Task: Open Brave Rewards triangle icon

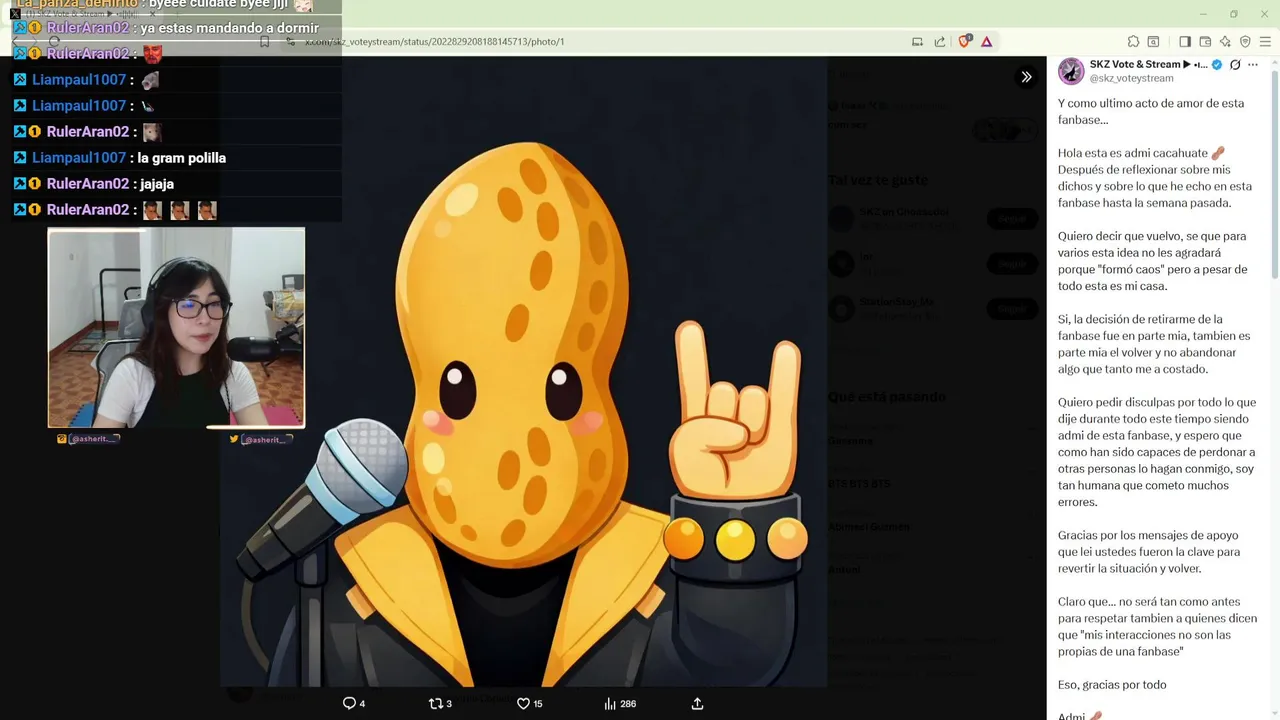Action: [x=987, y=41]
